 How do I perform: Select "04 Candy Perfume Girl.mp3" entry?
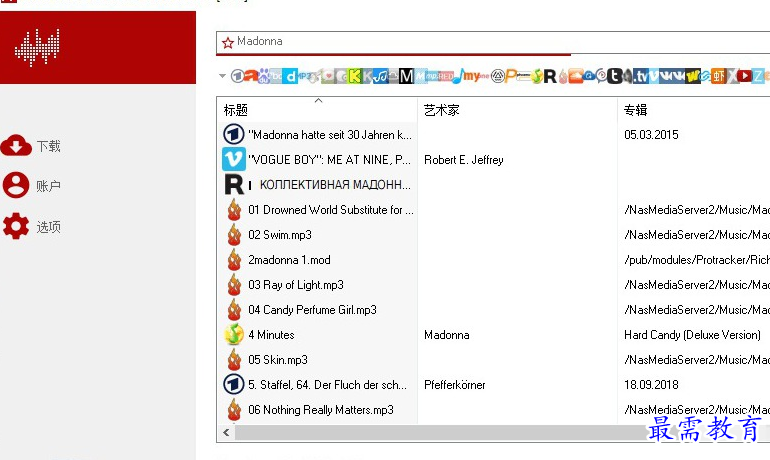312,310
